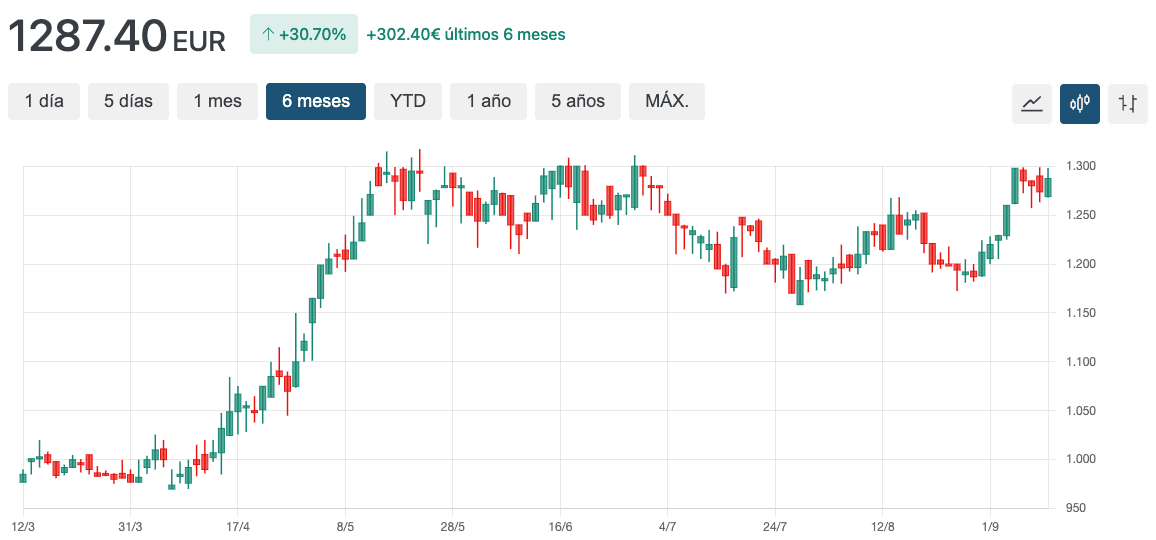Screen dimensions: 1156x540
Task: Click the 1/9 date axis marker
Action: 990,527
